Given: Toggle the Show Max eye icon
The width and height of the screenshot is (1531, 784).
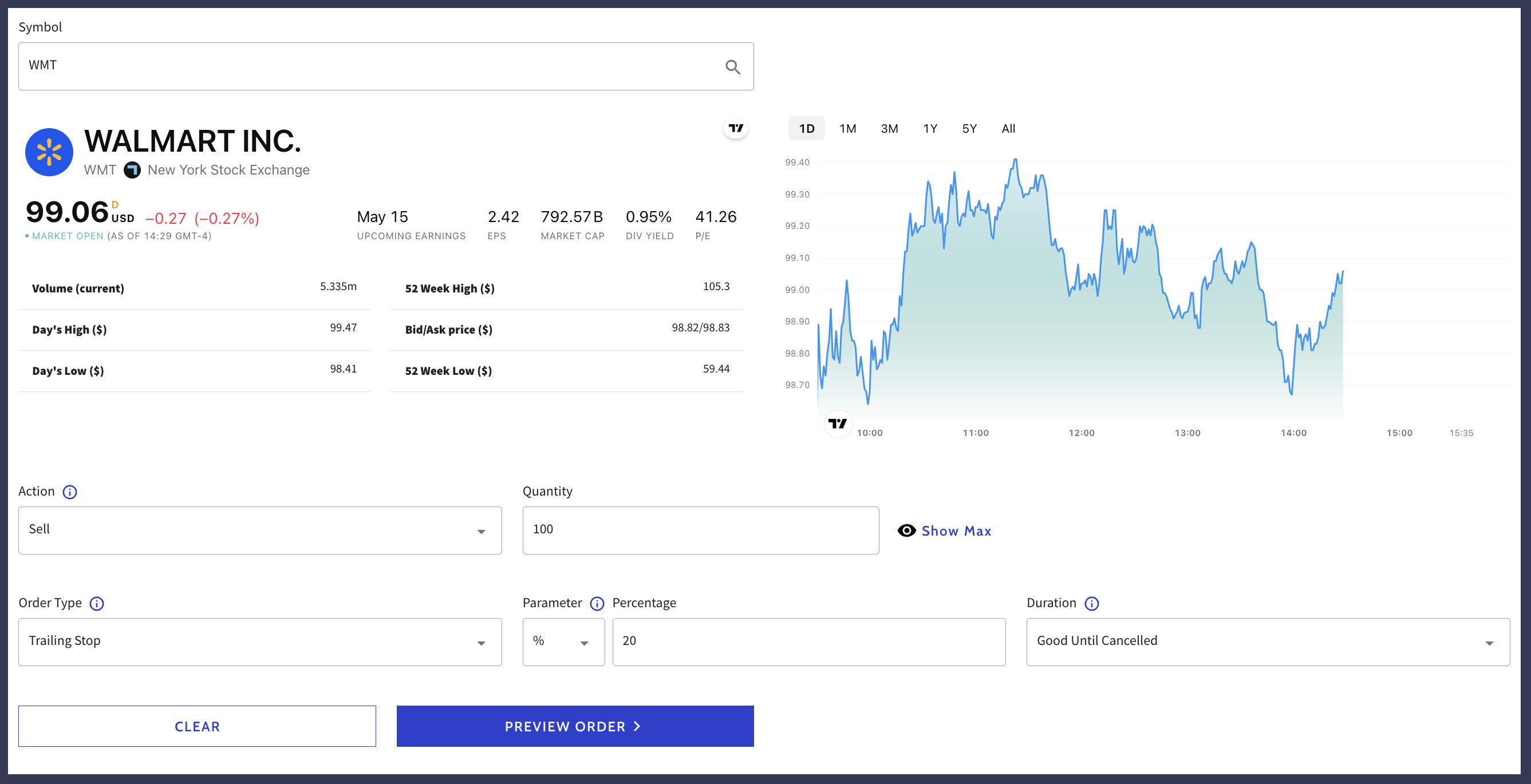Looking at the screenshot, I should tap(906, 531).
